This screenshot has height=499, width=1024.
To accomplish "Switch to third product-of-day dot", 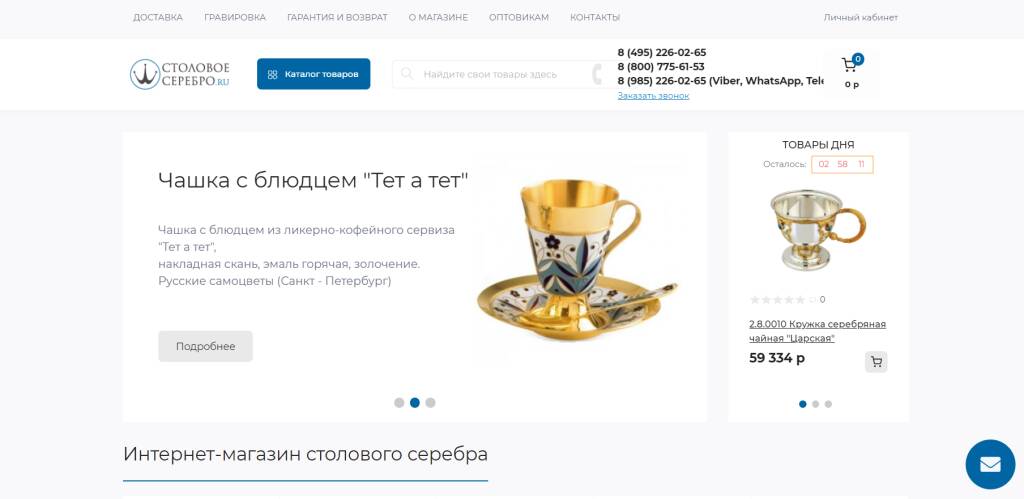I will tap(828, 404).
